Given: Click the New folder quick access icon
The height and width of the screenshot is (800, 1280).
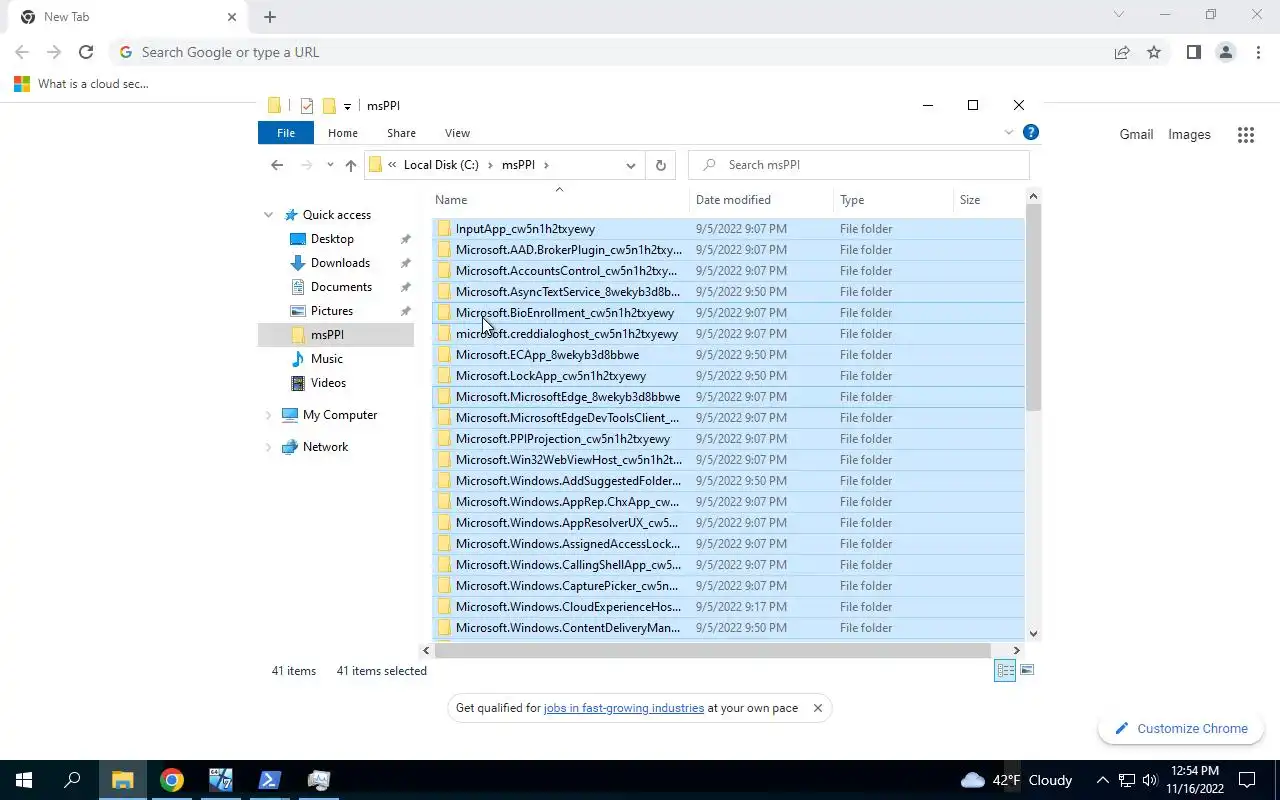Looking at the screenshot, I should pyautogui.click(x=329, y=106).
